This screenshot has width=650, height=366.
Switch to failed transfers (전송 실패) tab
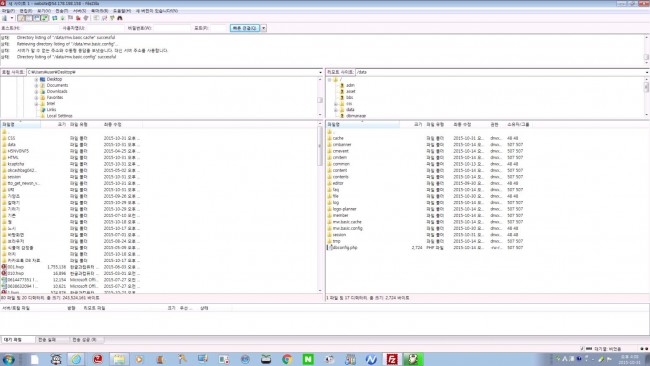(x=52, y=339)
